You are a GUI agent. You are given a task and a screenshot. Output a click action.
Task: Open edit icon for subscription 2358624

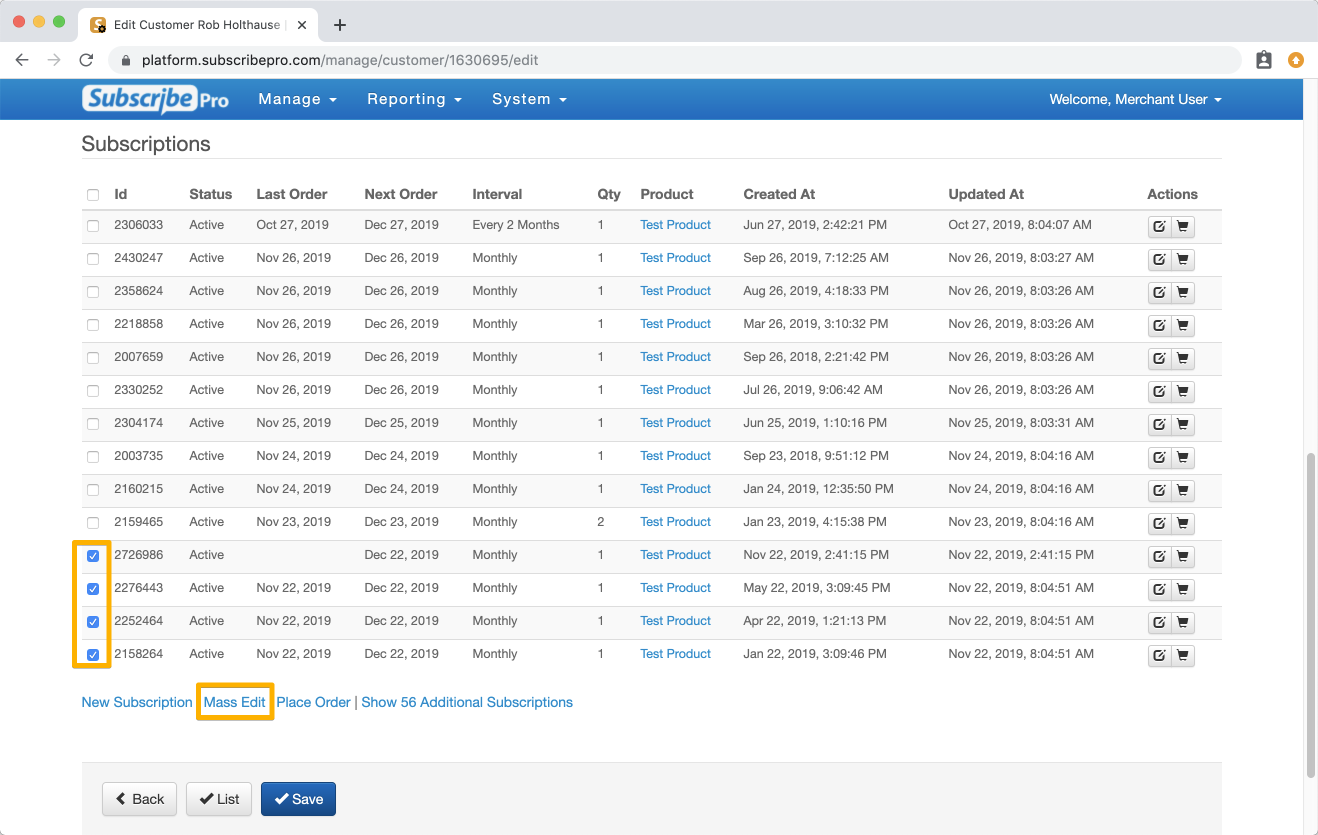tap(1159, 293)
